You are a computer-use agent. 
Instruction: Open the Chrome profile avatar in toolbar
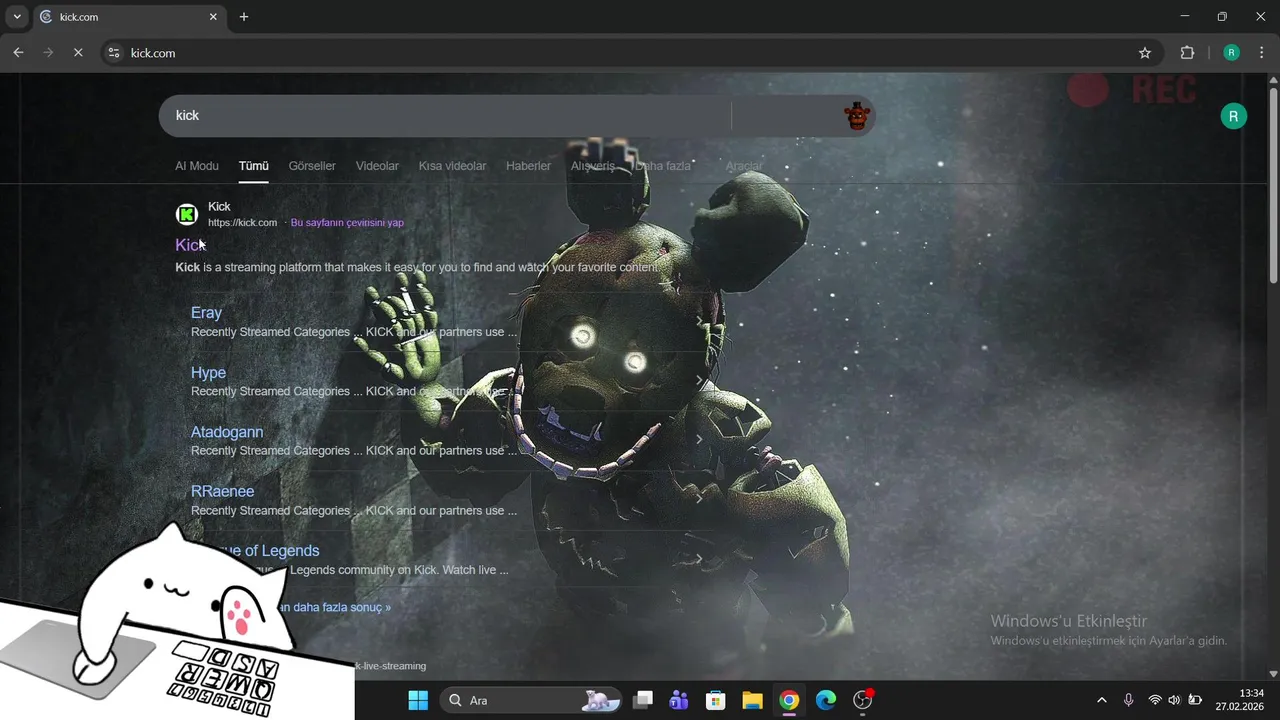tap(1231, 53)
